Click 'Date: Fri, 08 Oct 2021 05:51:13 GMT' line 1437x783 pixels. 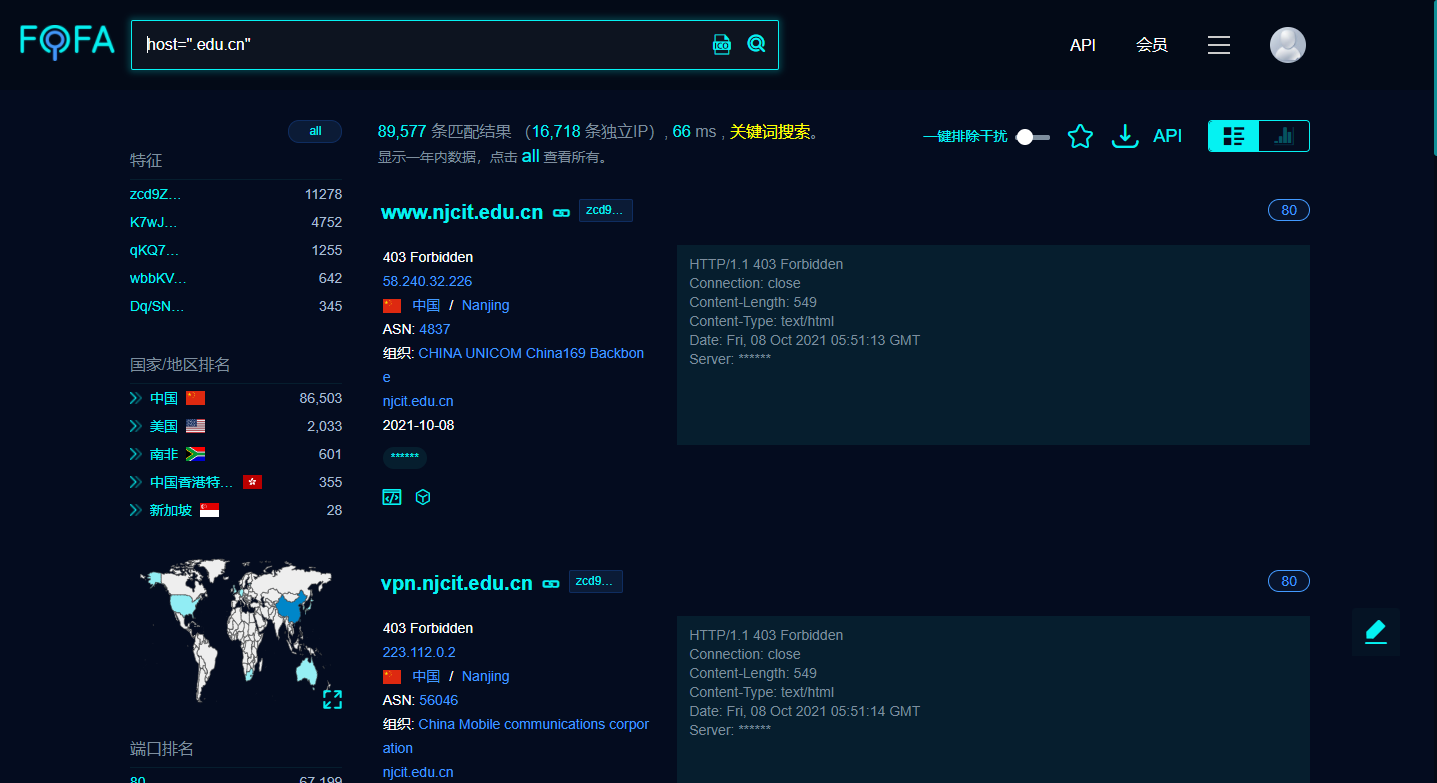tap(805, 340)
